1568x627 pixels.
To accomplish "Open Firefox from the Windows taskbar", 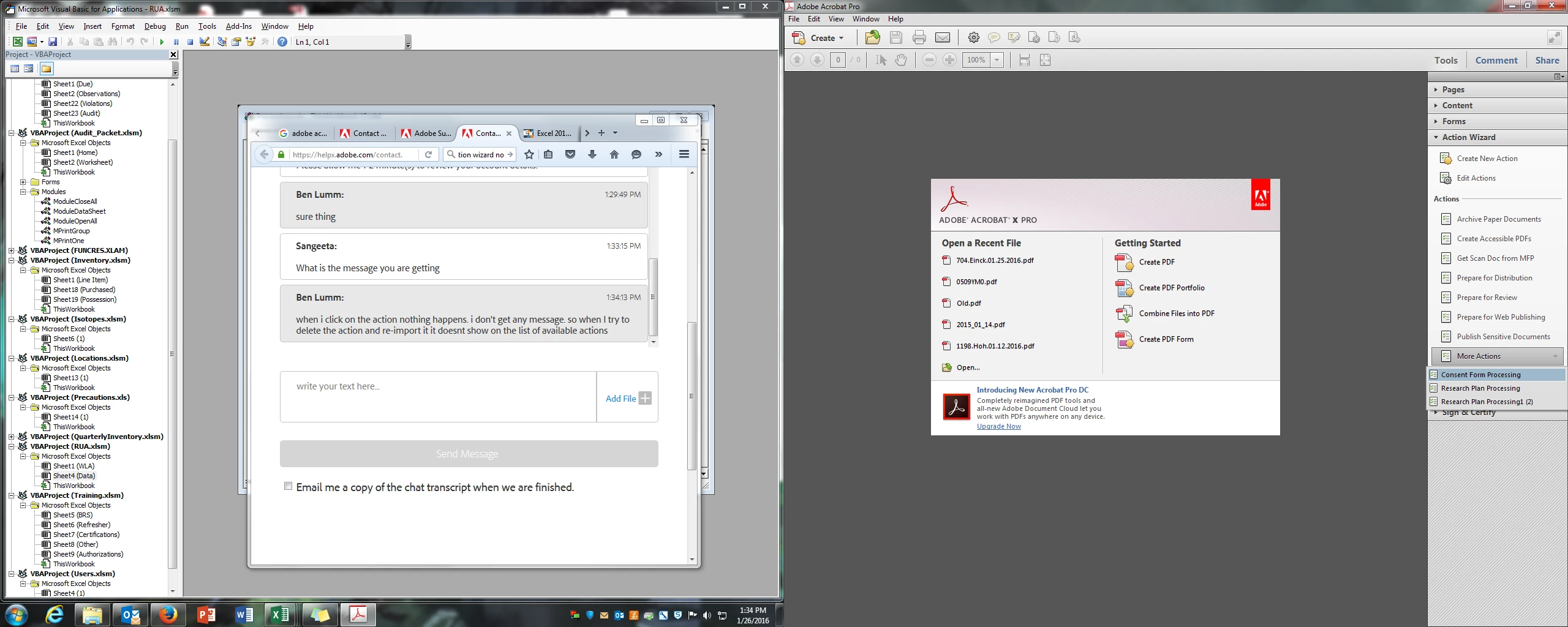I will click(167, 614).
